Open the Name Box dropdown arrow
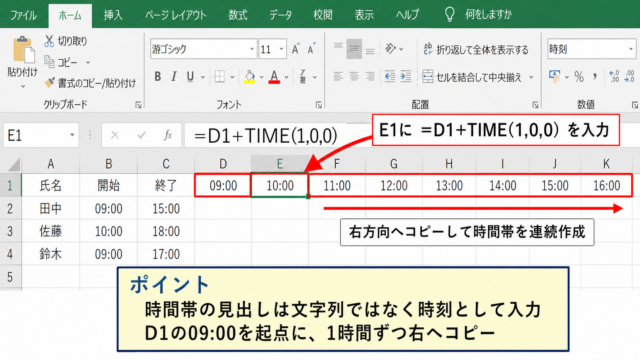The width and height of the screenshot is (640, 360). click(x=72, y=135)
